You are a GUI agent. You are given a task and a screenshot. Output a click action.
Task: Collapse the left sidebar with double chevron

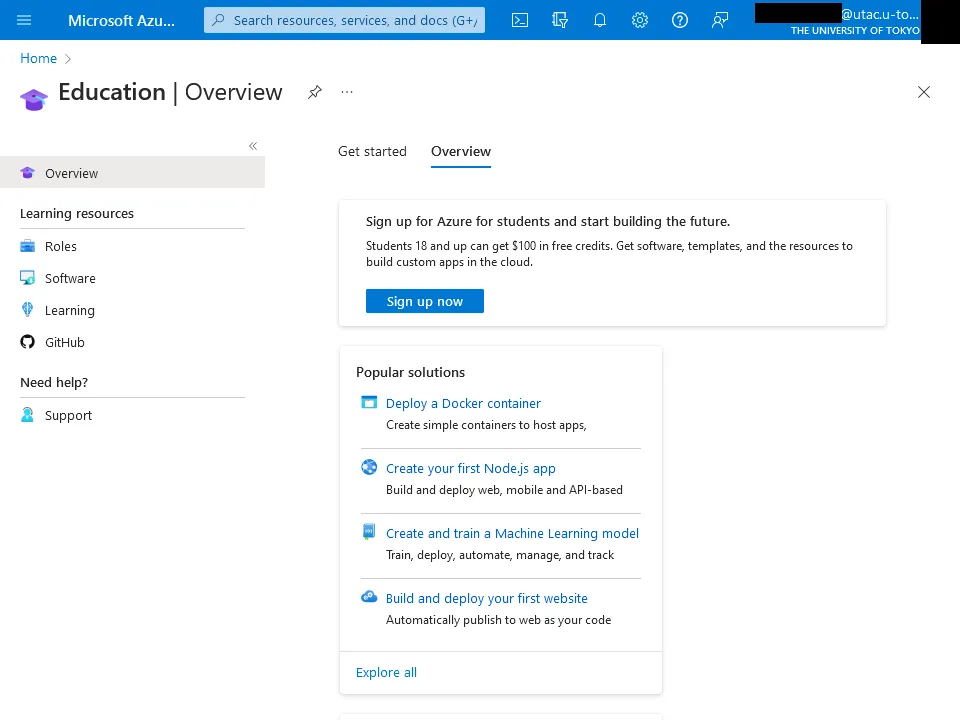[253, 146]
